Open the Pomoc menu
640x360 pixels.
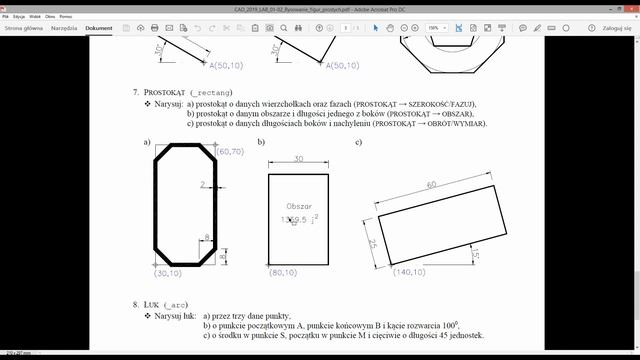tap(66, 17)
